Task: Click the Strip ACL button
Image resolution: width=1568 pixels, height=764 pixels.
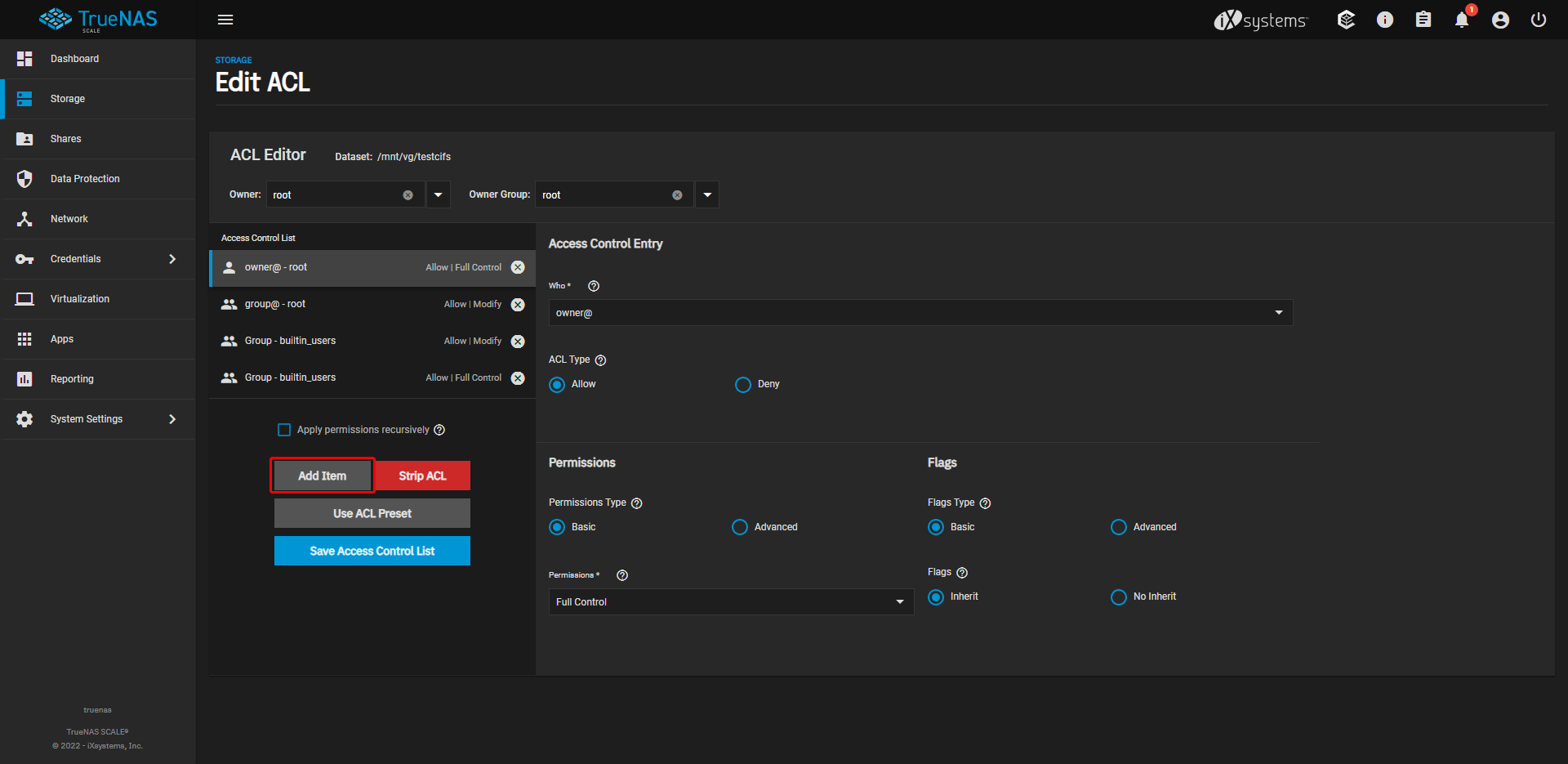Action: 422,476
